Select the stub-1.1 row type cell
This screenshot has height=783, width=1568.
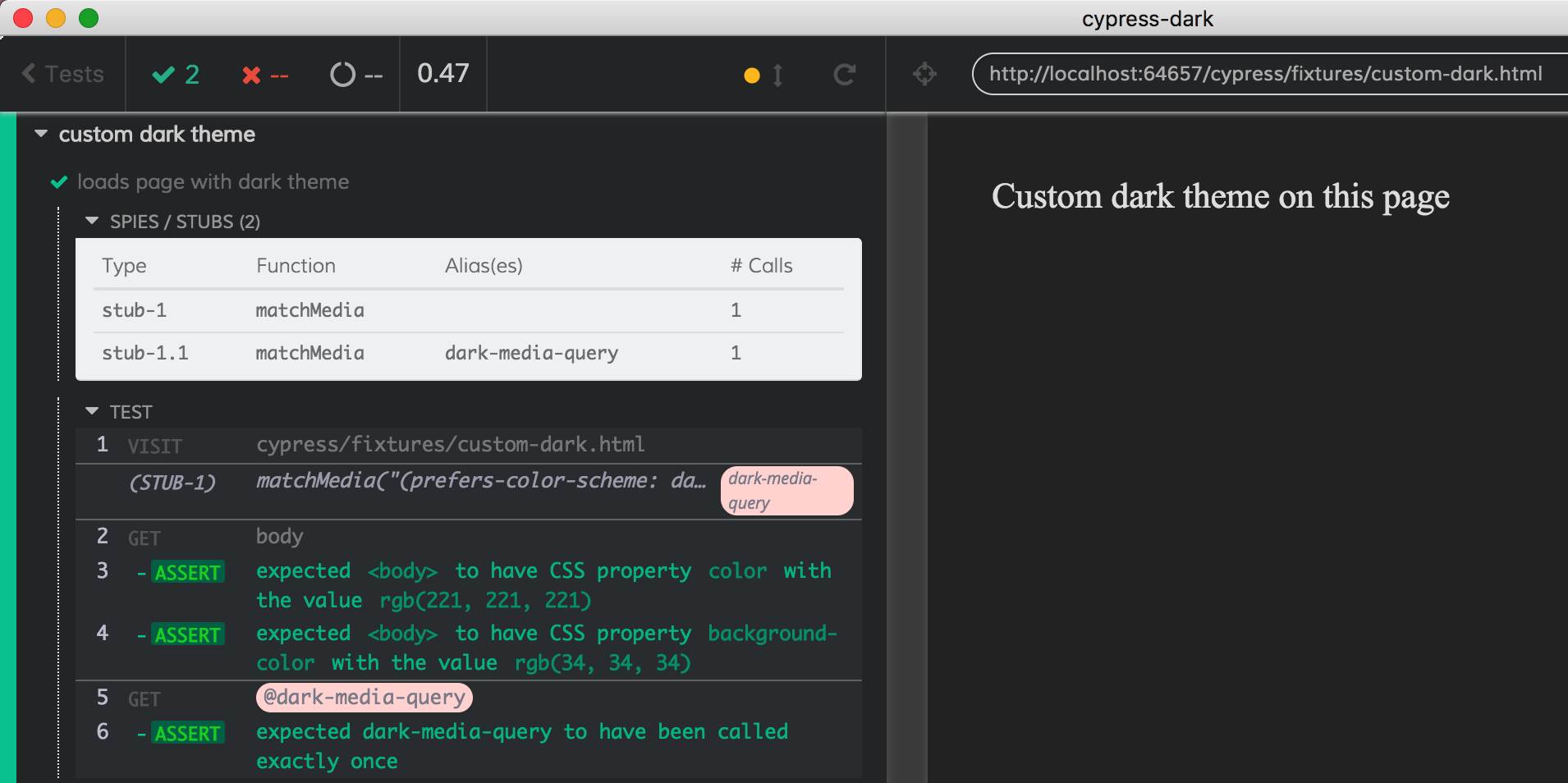(145, 353)
